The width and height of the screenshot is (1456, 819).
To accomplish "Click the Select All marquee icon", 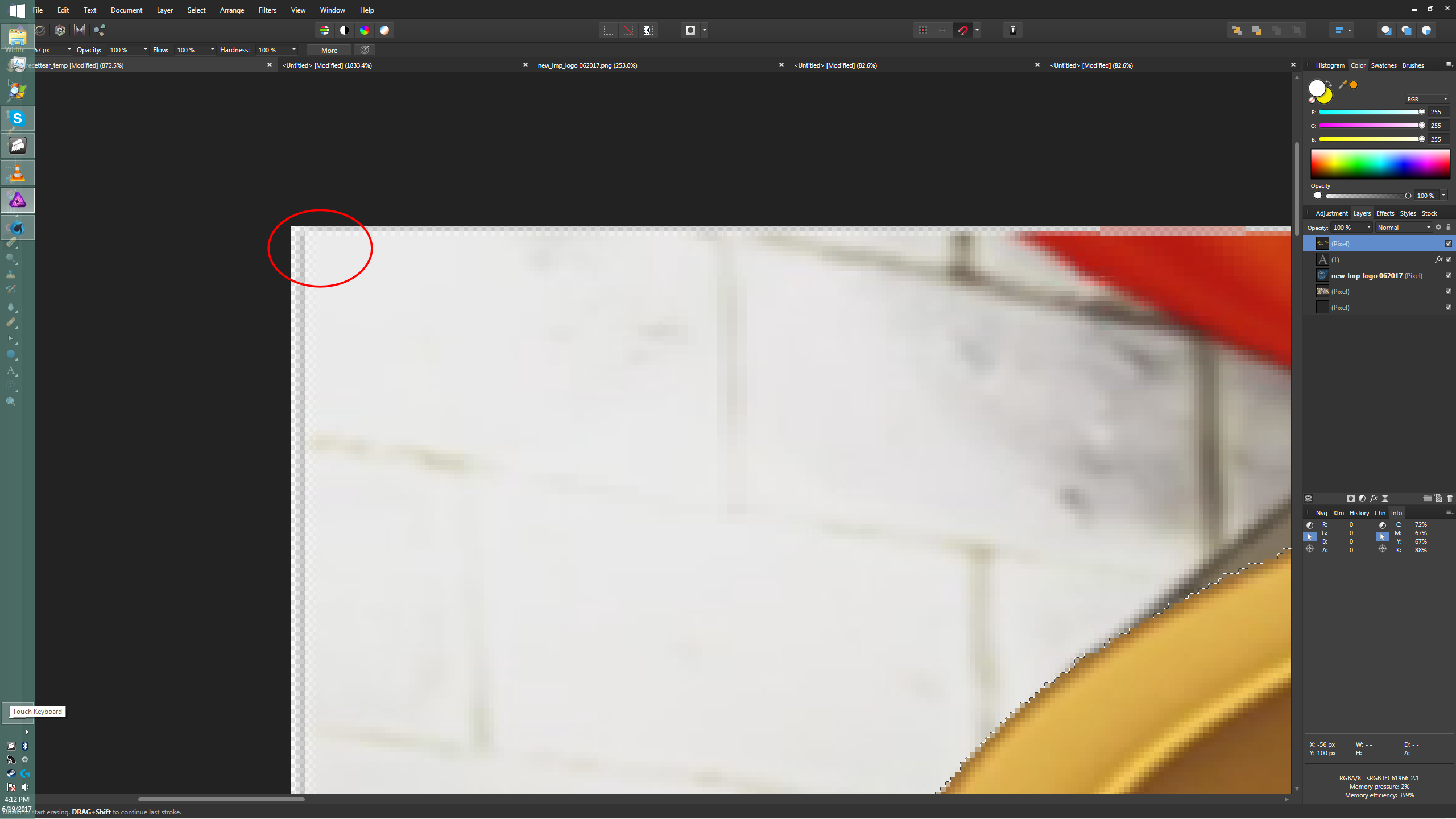I will 609,30.
